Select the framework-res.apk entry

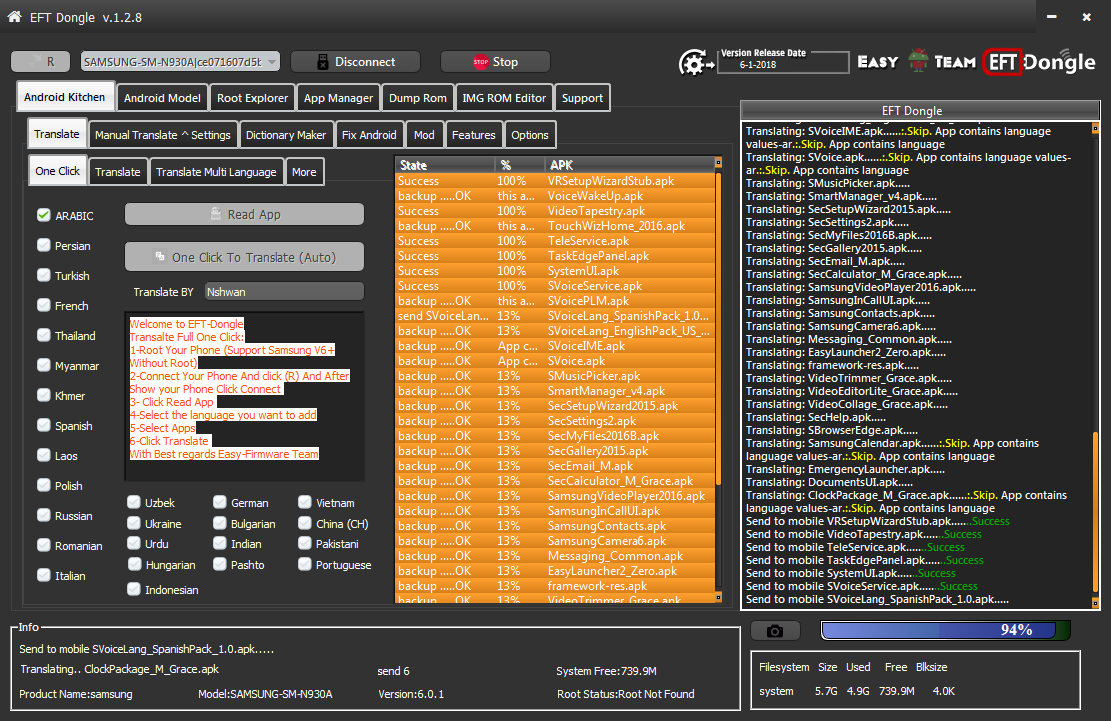555,586
